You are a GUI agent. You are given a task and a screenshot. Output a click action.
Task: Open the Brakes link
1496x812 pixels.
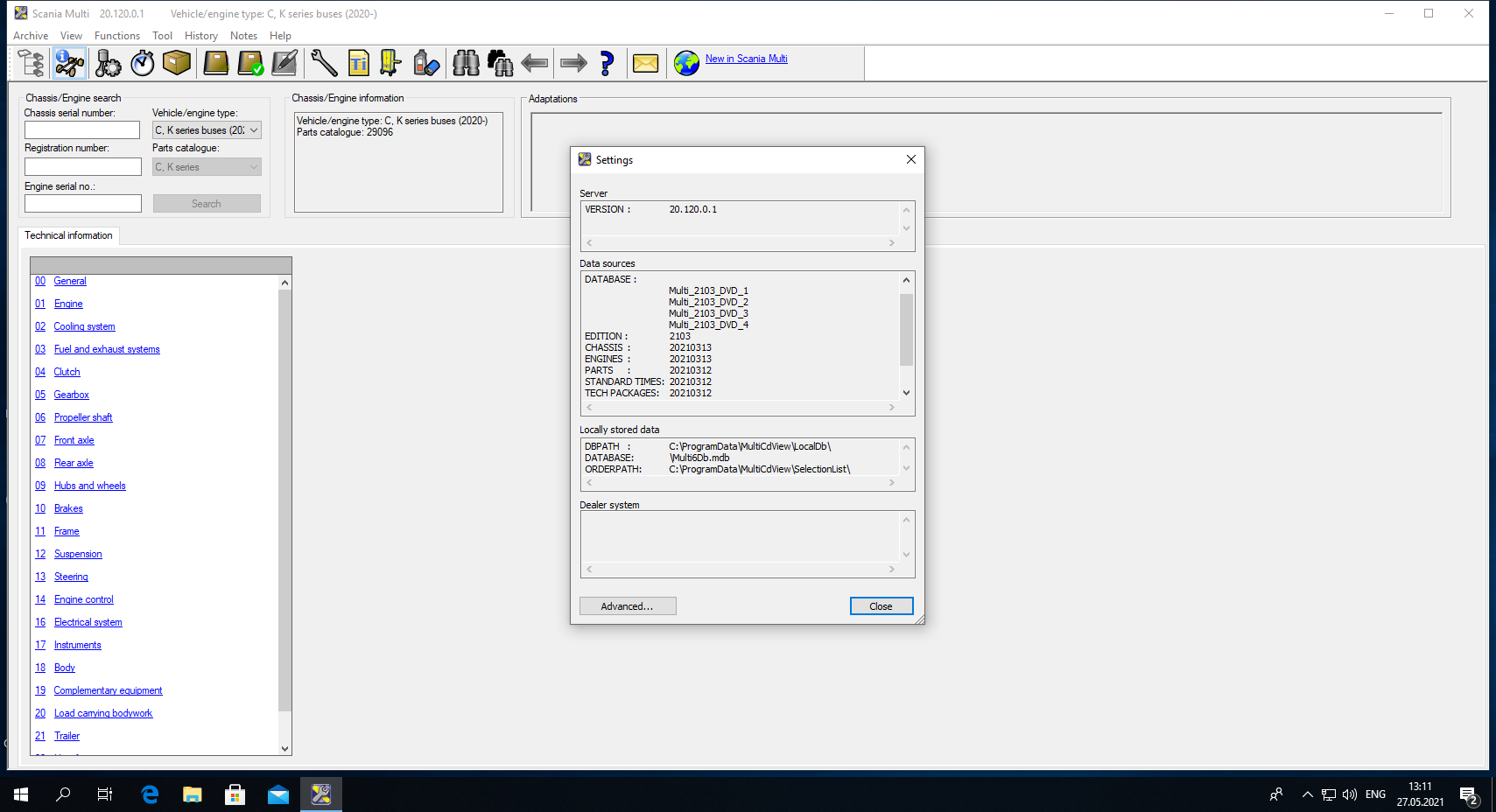pyautogui.click(x=68, y=508)
